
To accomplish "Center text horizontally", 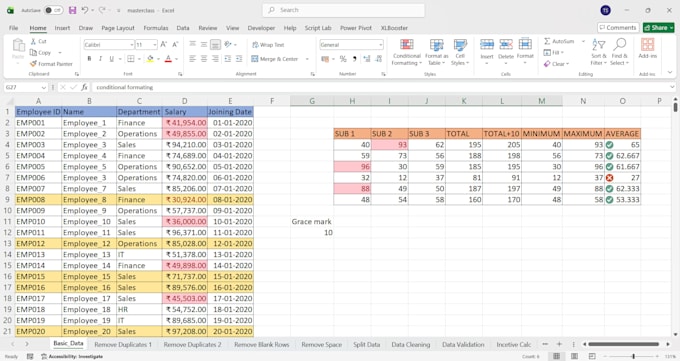I will 204,59.
